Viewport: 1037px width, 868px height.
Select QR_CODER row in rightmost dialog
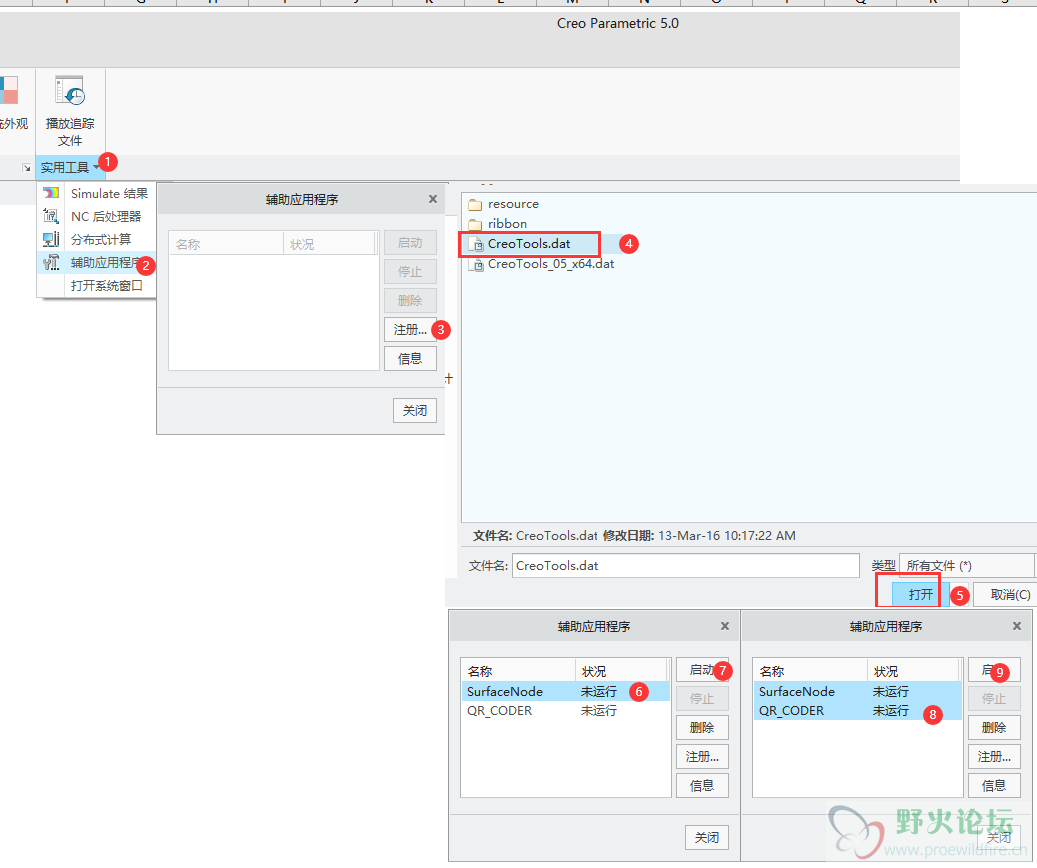coord(857,711)
